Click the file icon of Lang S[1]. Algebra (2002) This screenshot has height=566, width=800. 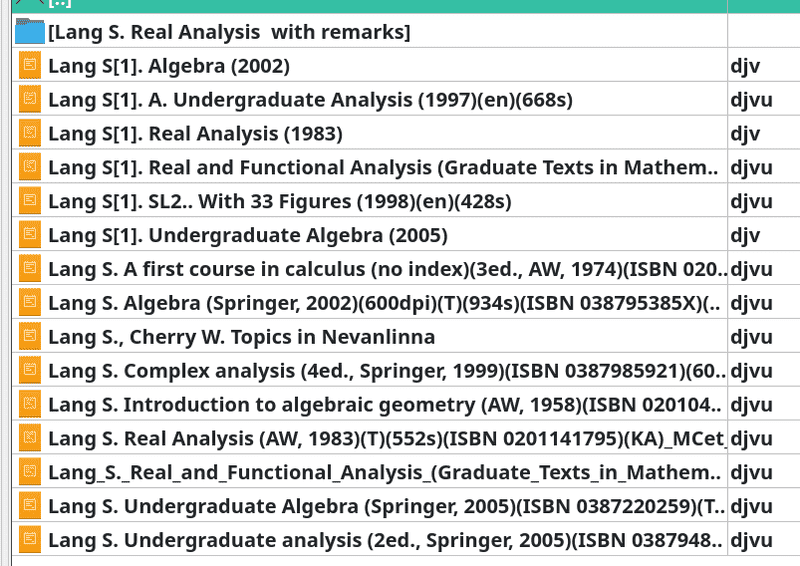click(x=30, y=65)
